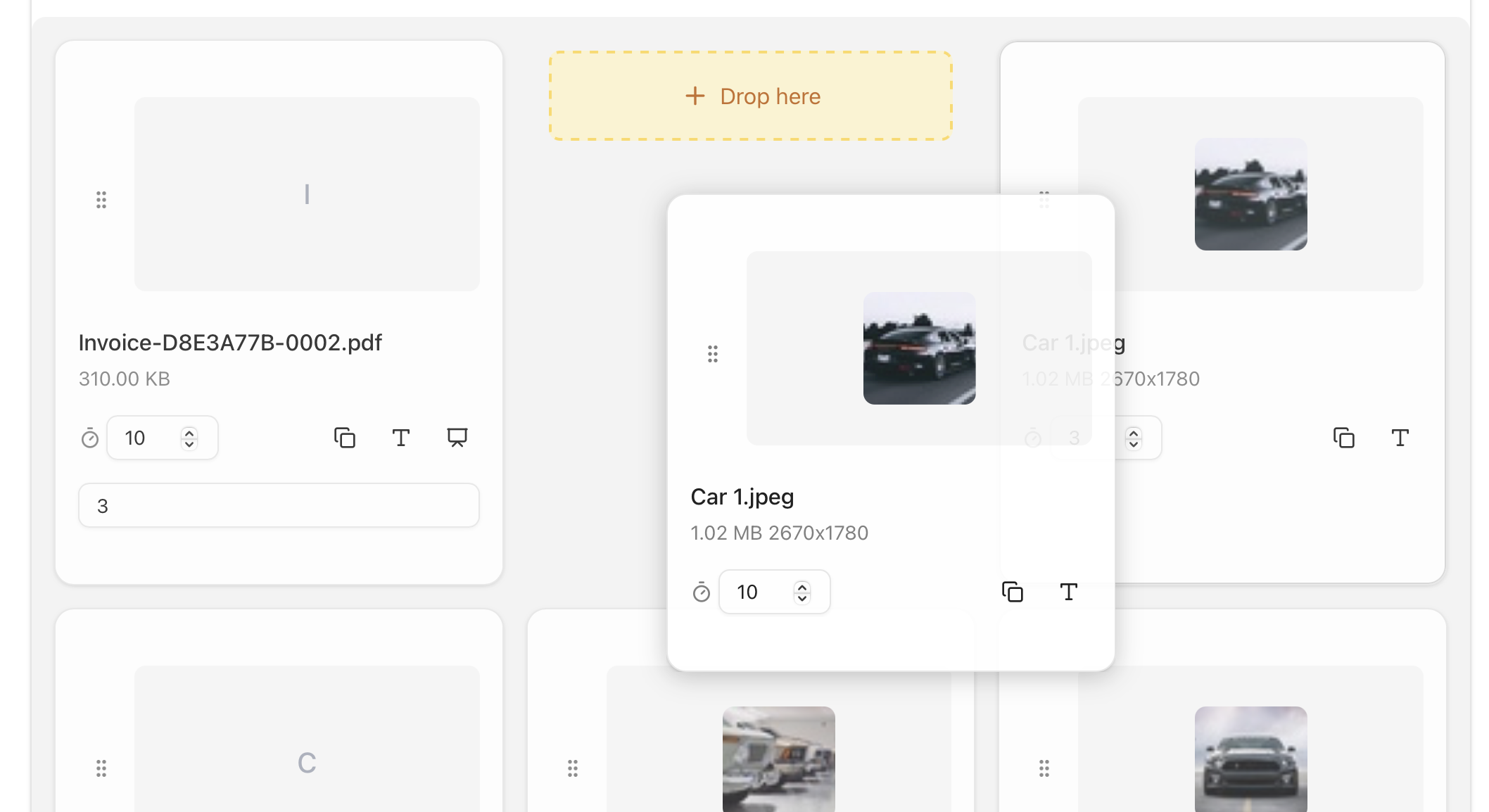The image size is (1489, 812).
Task: Click the text icon on the floating Car 1.jpeg card
Action: [1068, 592]
